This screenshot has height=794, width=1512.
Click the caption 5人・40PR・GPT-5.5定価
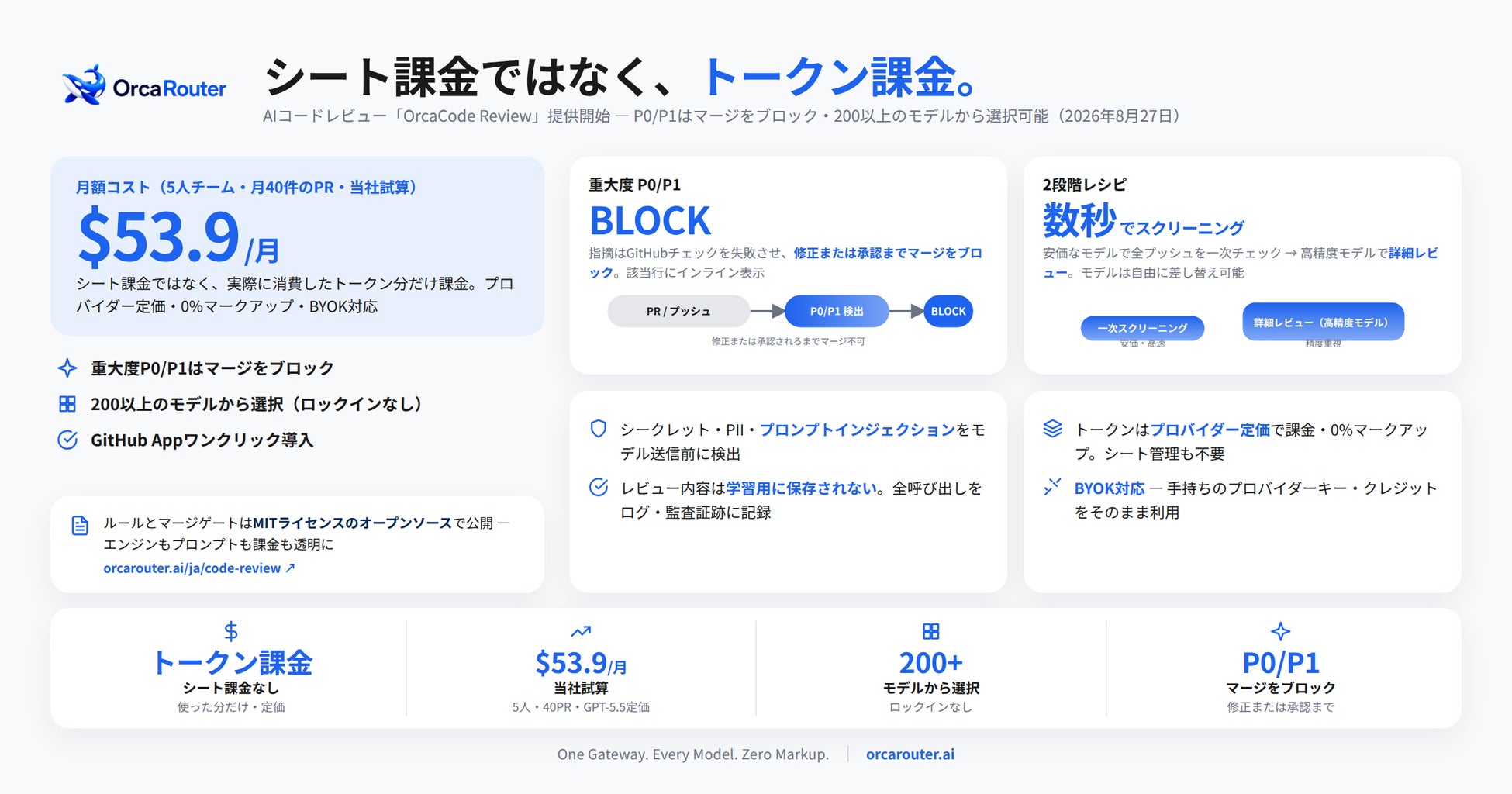coord(581,707)
